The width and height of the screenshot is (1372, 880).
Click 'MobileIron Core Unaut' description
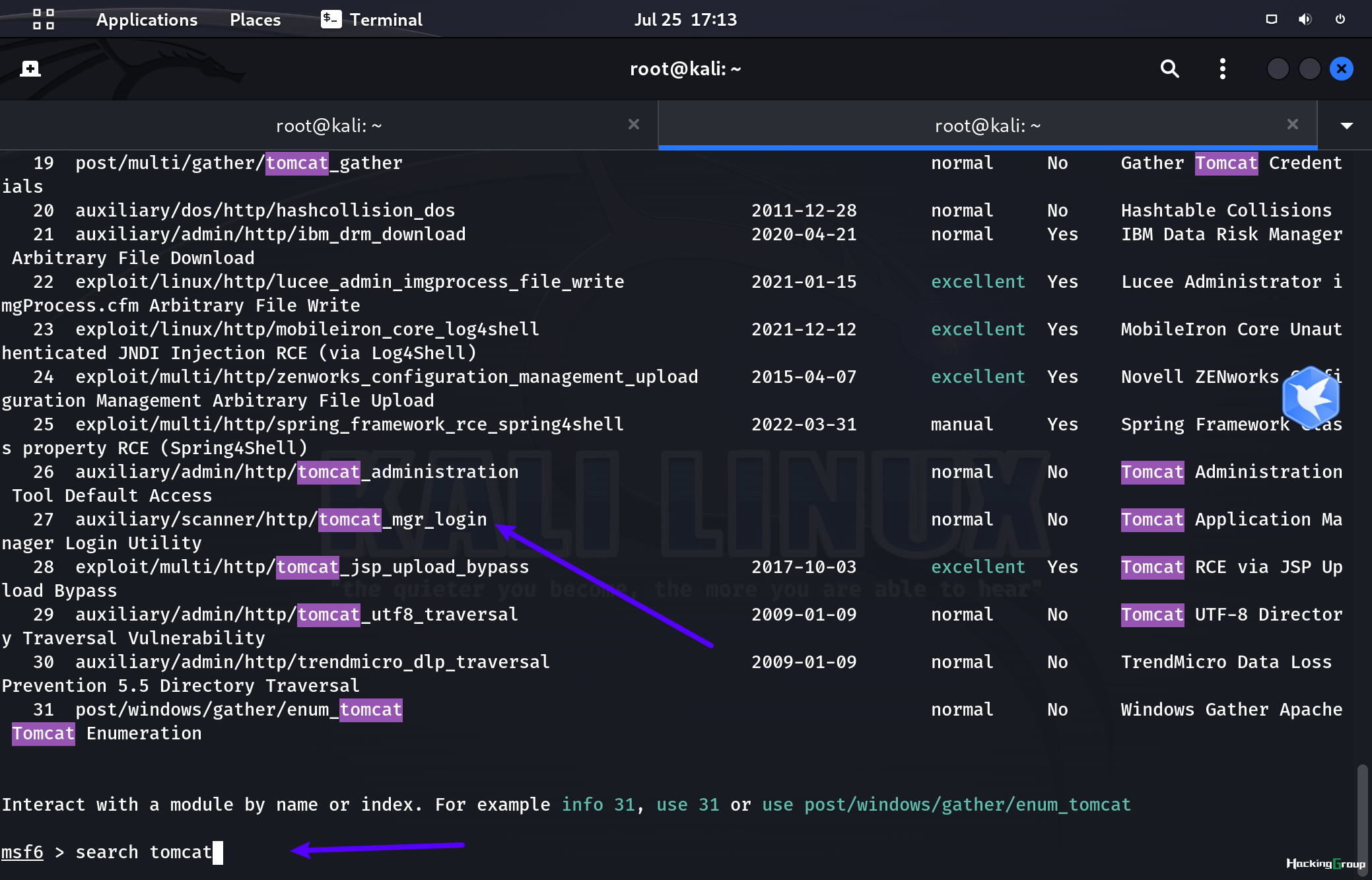[x=1231, y=329]
